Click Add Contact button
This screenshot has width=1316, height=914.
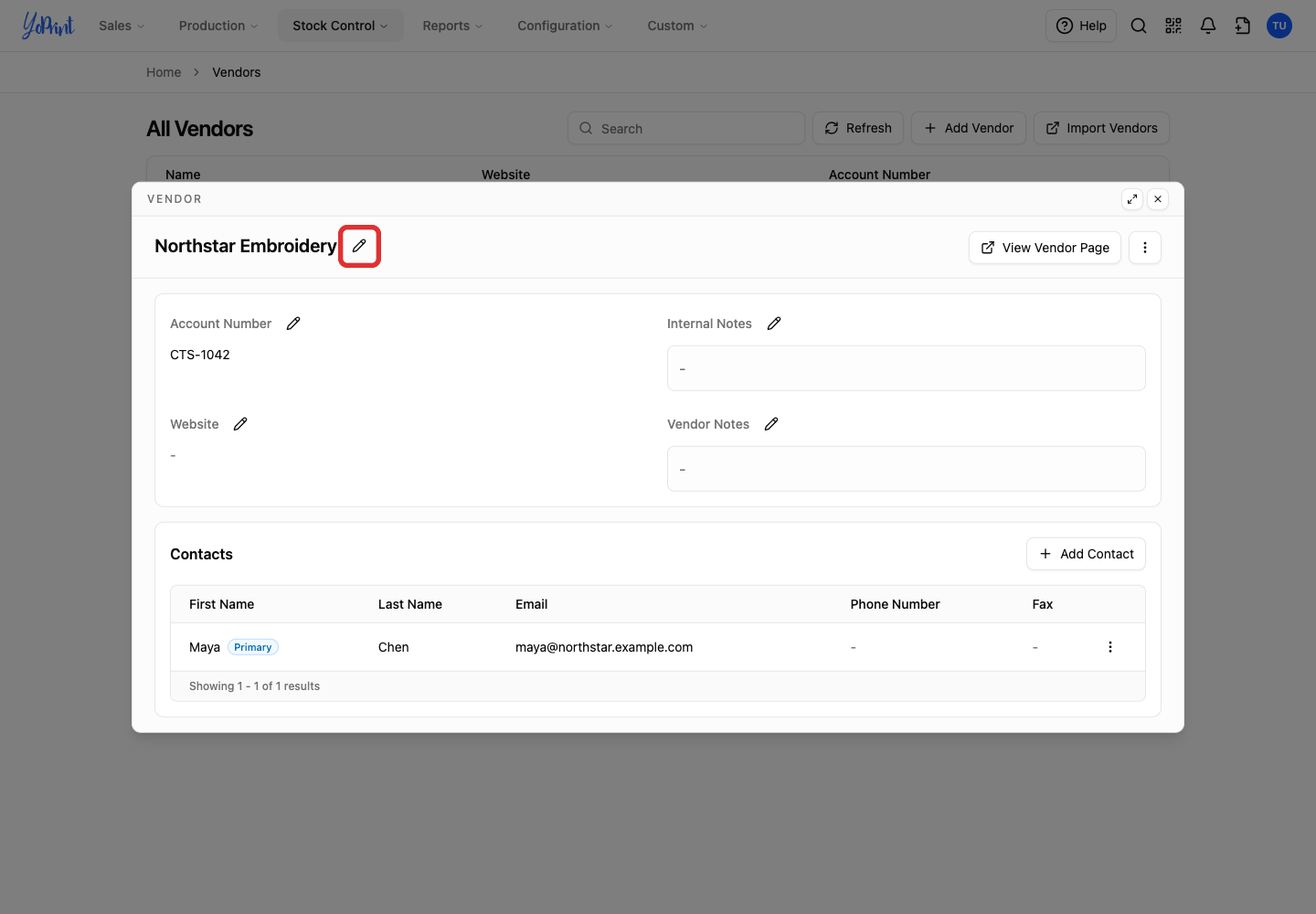click(x=1086, y=554)
